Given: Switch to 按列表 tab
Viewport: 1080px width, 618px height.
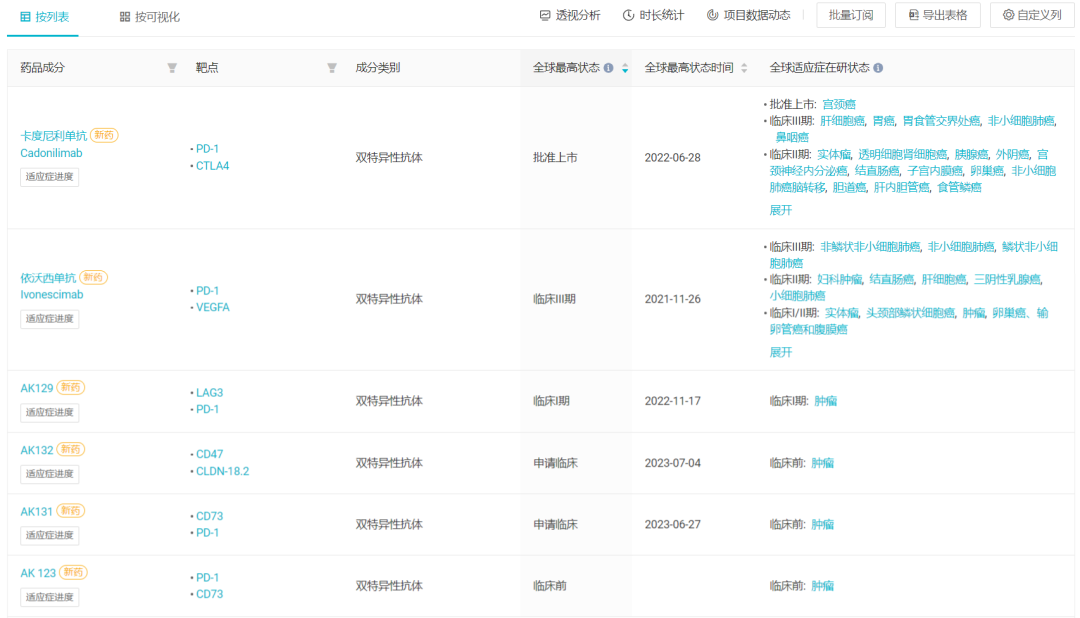Looking at the screenshot, I should click(46, 17).
